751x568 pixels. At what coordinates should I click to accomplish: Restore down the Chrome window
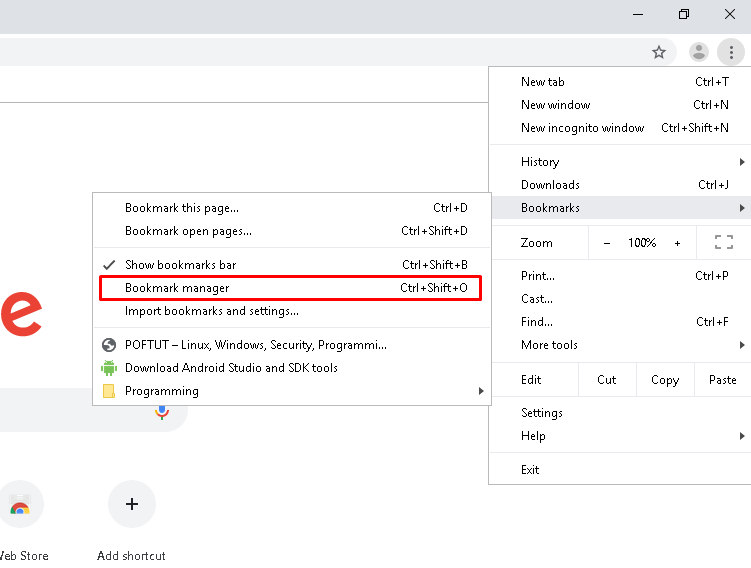tap(684, 14)
